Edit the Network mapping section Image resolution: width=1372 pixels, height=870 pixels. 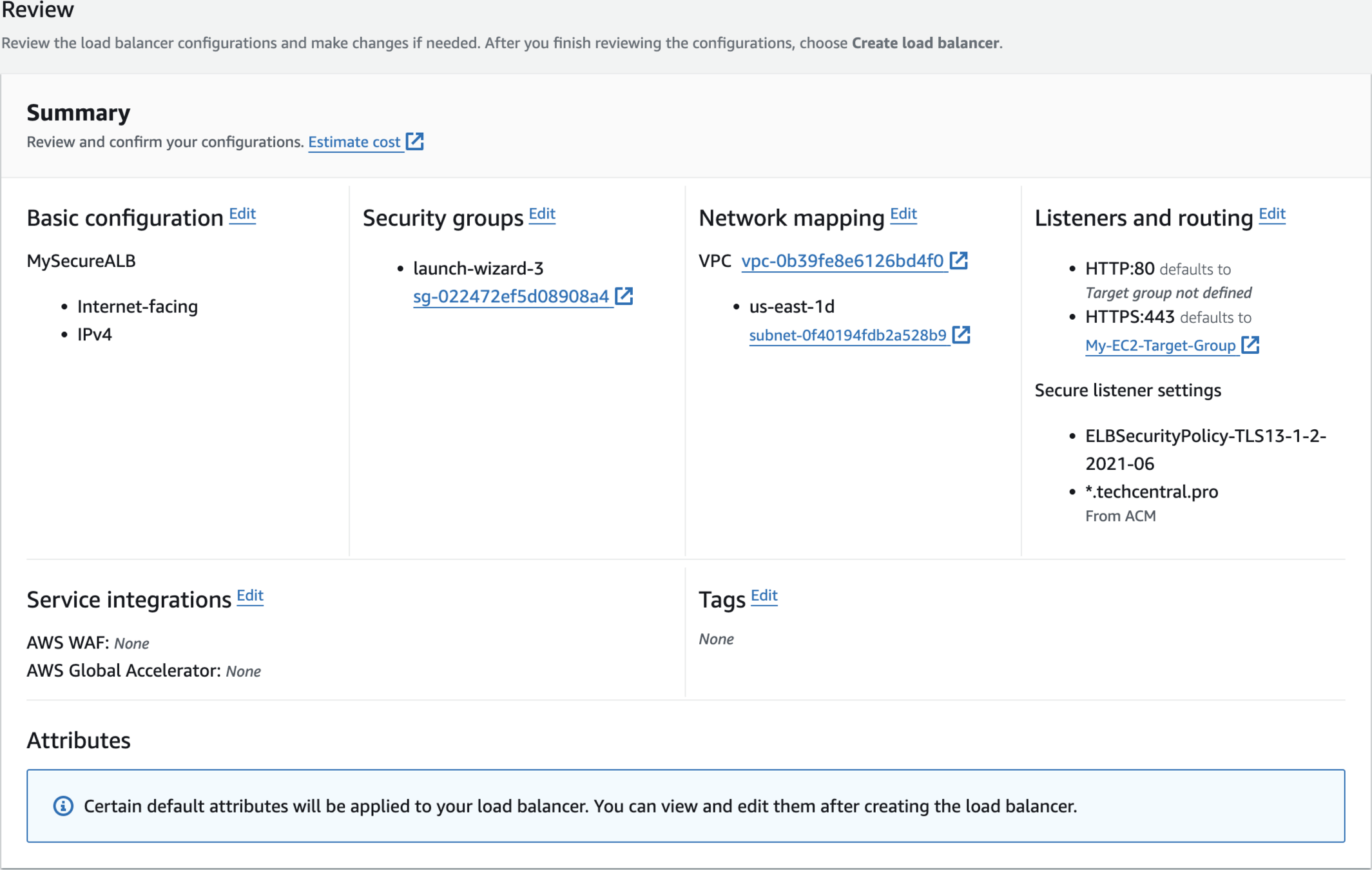point(903,214)
